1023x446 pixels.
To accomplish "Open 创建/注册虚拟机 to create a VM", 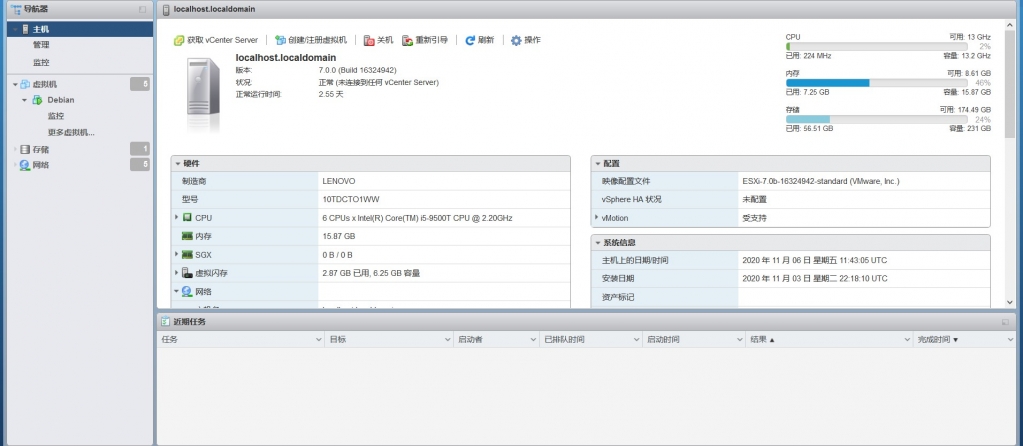I will 311,40.
